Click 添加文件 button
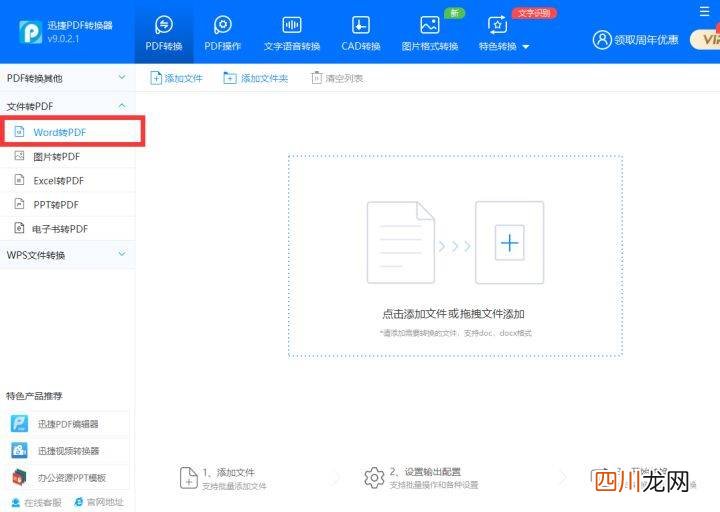 (176, 79)
